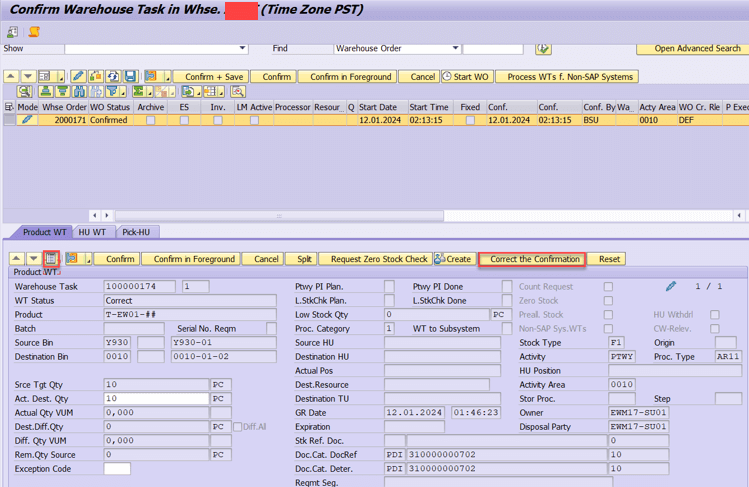
Task: Click the pencil change-mode icon in toolbar
Action: pyautogui.click(x=78, y=77)
